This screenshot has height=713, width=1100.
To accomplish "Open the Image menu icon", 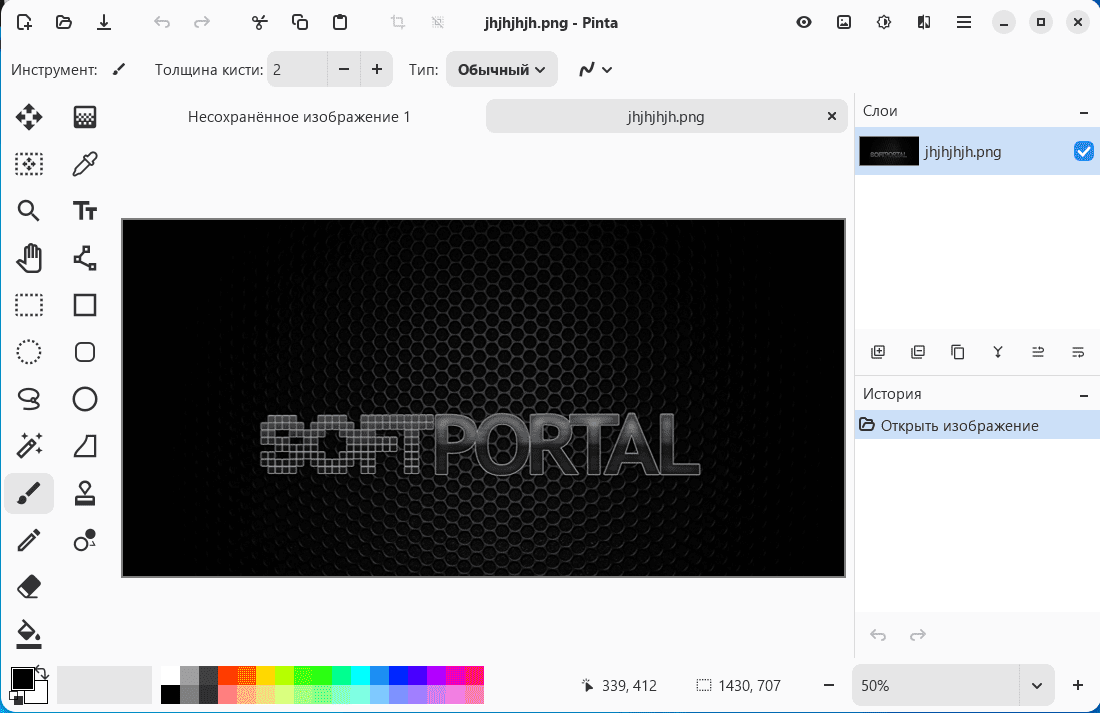I will pyautogui.click(x=844, y=22).
